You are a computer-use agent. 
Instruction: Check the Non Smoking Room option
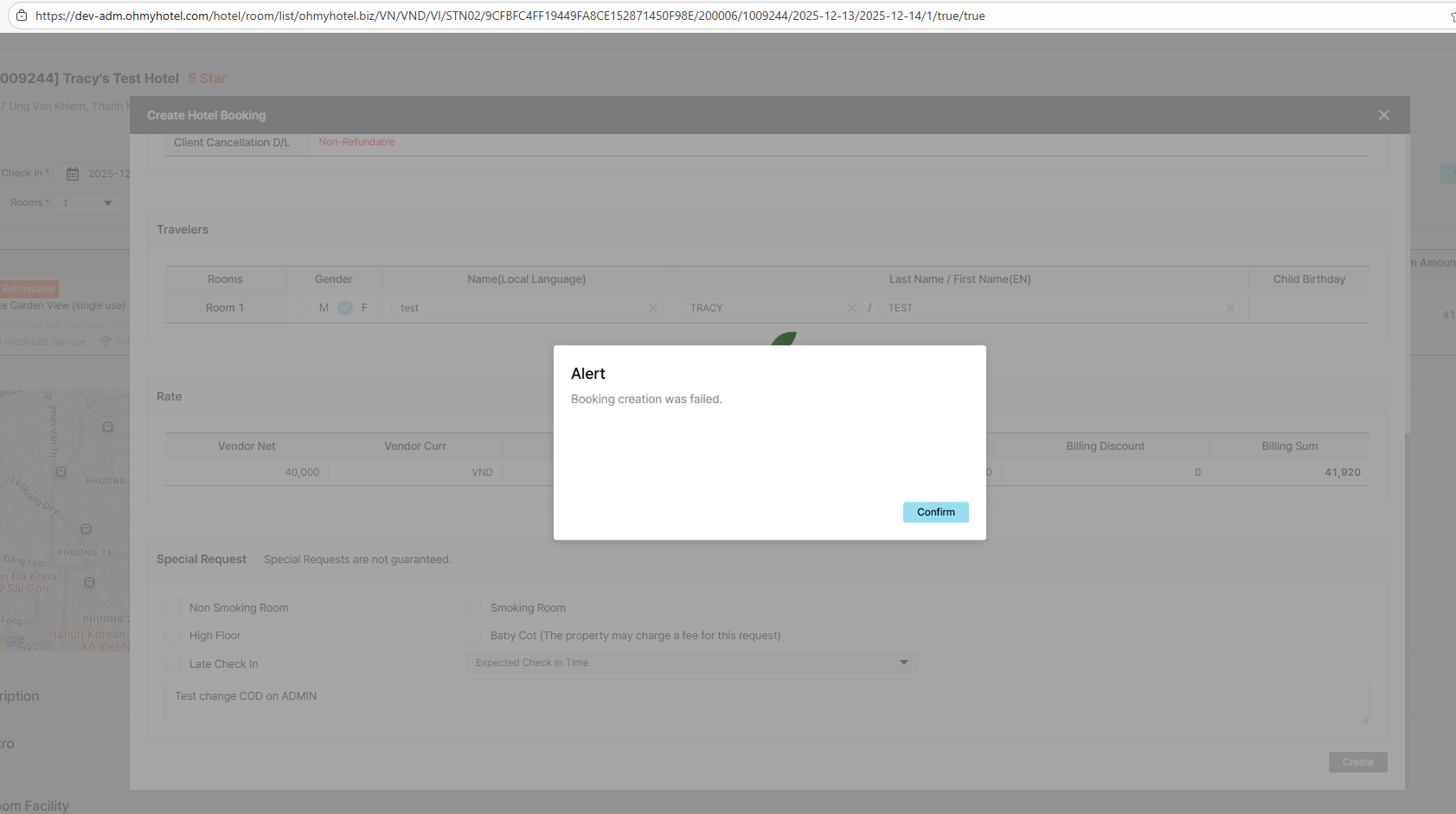tap(173, 608)
